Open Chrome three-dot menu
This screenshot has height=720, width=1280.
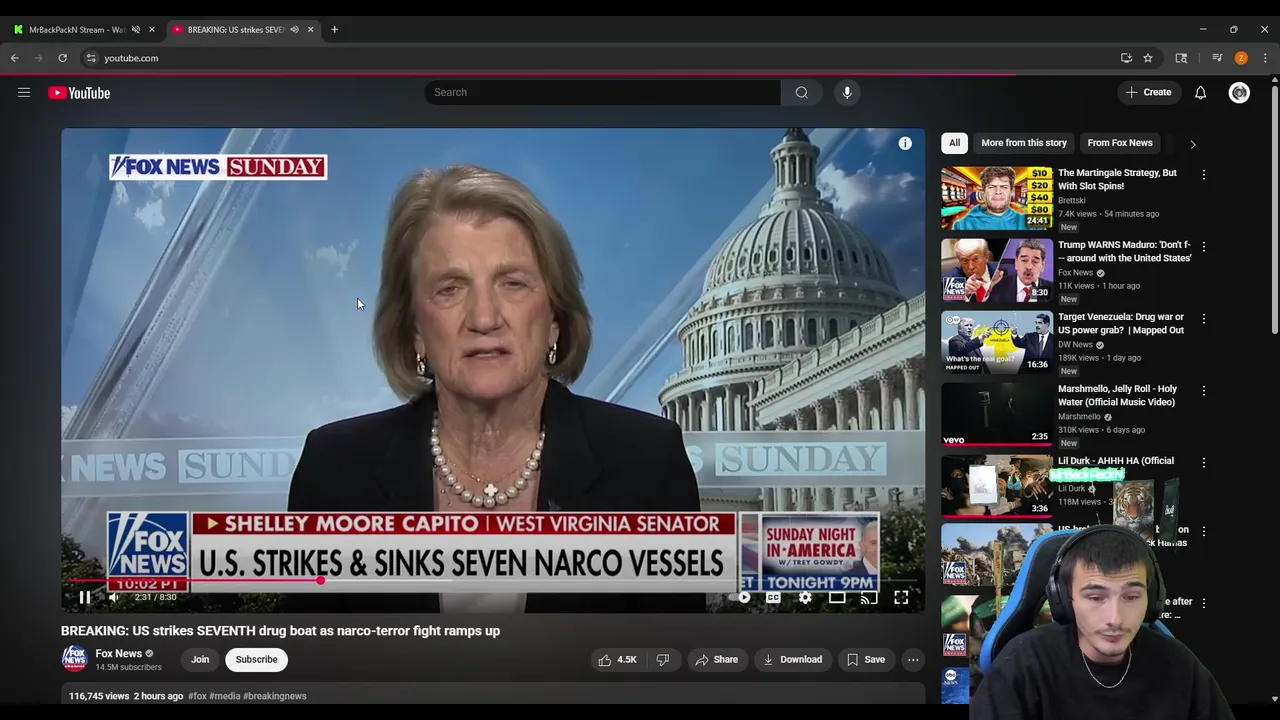click(1265, 58)
